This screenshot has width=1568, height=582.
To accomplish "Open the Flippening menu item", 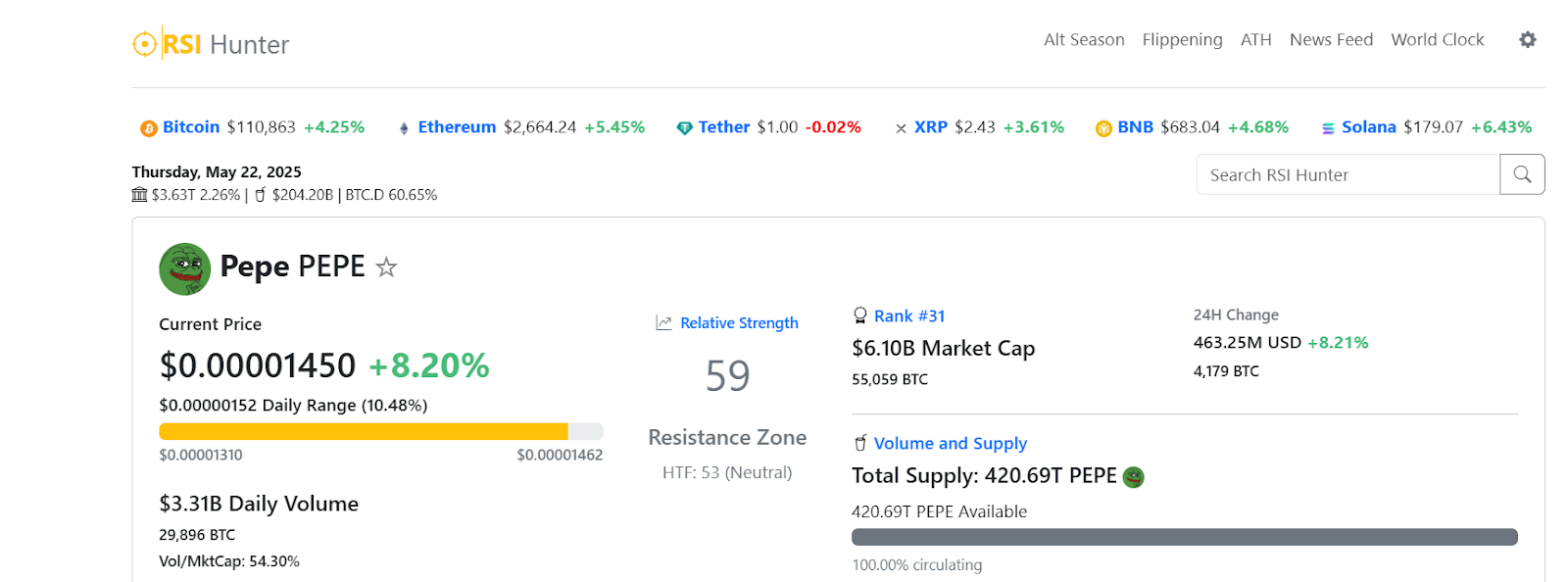I will pos(1182,40).
